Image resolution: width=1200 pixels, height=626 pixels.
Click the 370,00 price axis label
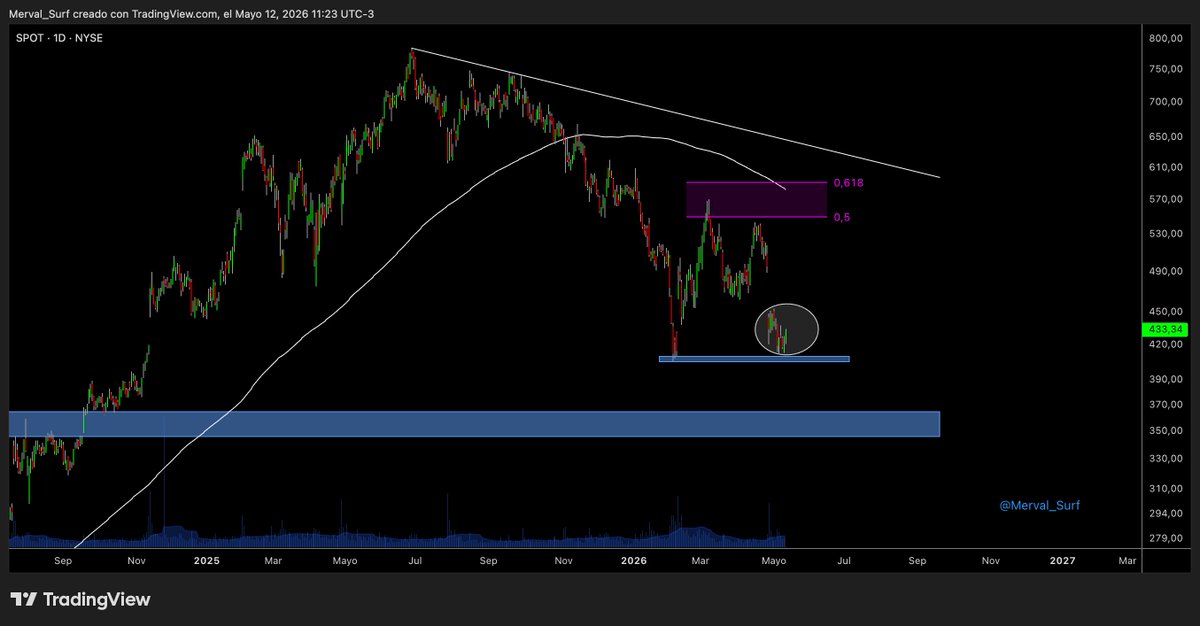pos(1165,405)
